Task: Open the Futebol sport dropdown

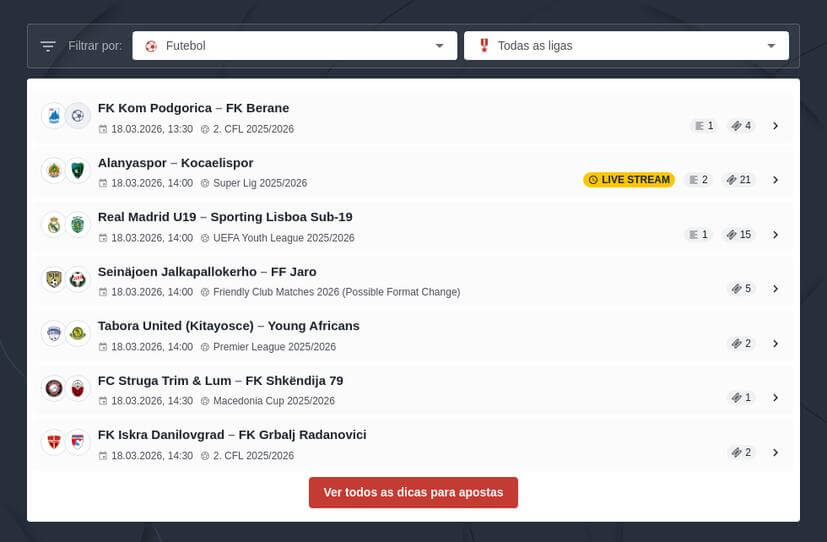Action: click(x=294, y=46)
